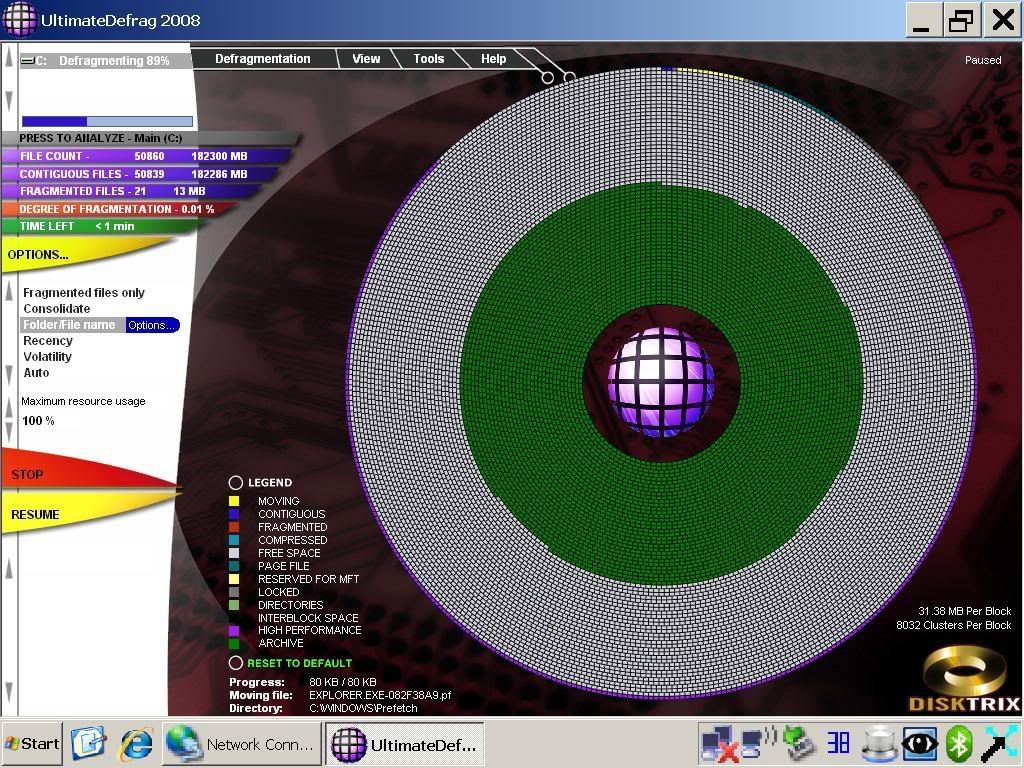
Task: Click the green Bluetooth tray icon
Action: [x=959, y=743]
